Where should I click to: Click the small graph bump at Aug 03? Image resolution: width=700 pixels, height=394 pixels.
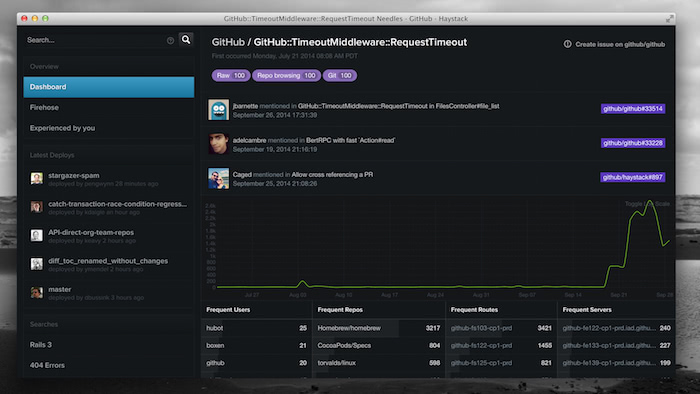pos(303,282)
